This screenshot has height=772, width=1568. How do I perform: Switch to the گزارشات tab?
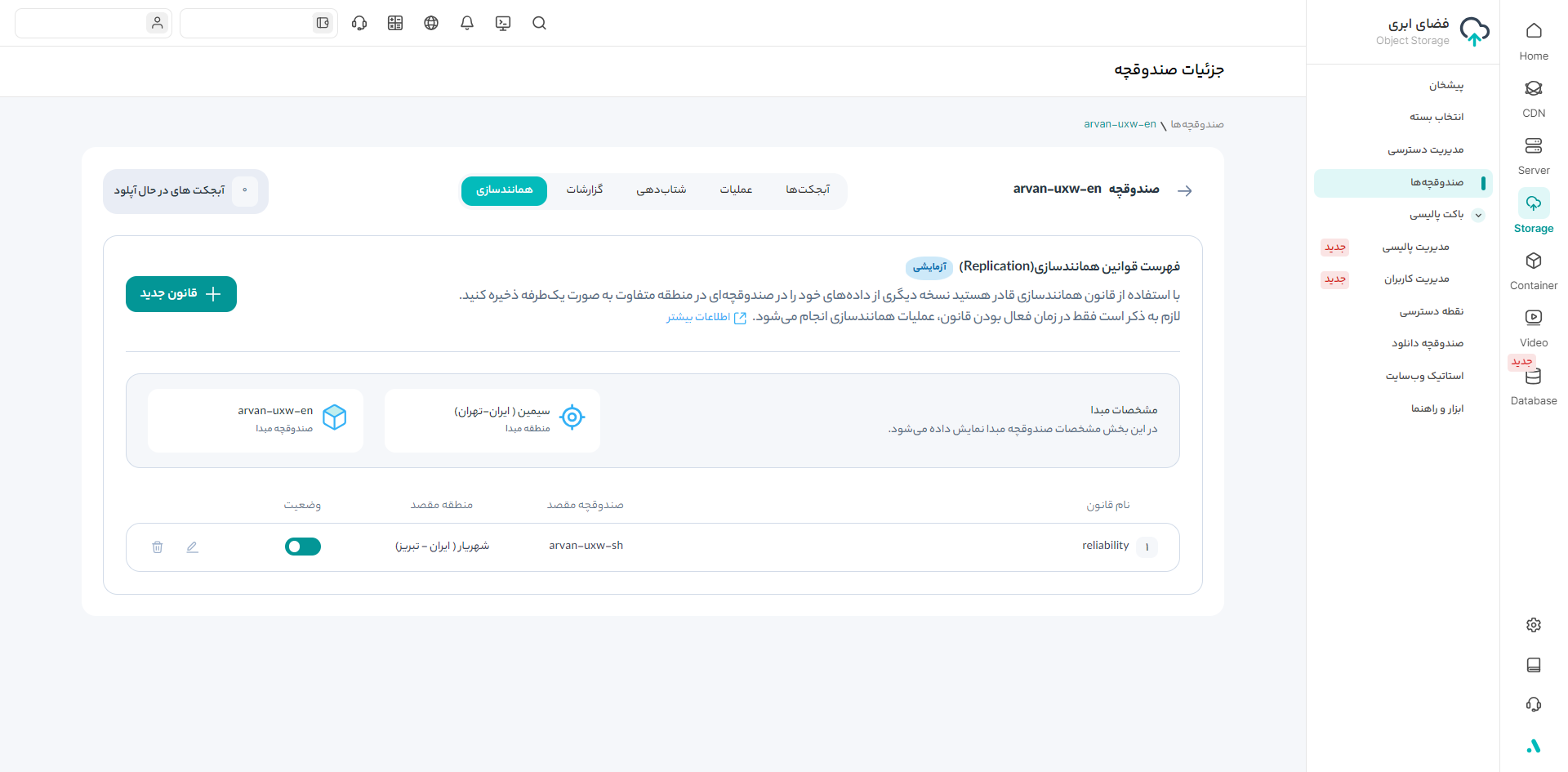tap(585, 190)
